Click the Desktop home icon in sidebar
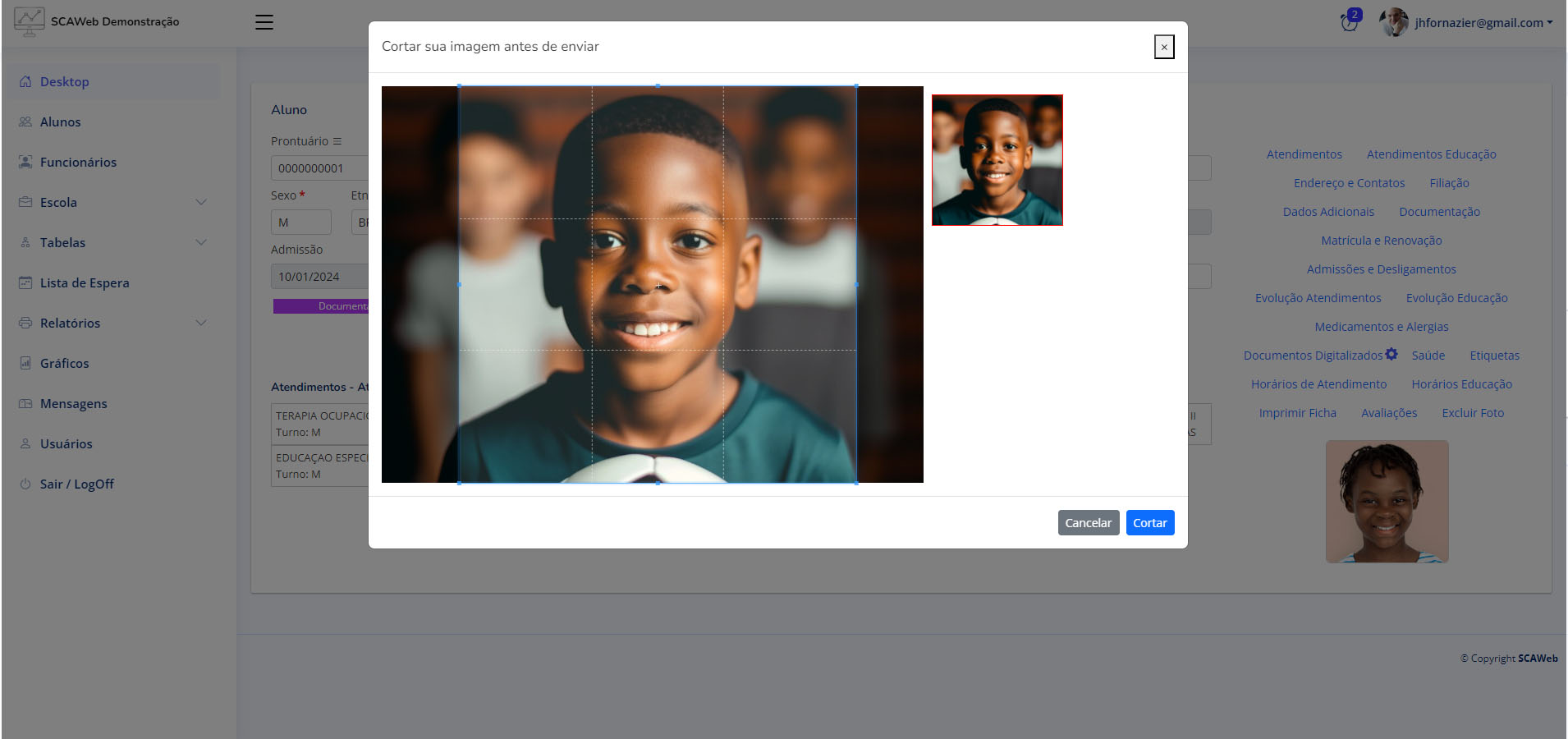The image size is (1568, 739). tap(25, 82)
